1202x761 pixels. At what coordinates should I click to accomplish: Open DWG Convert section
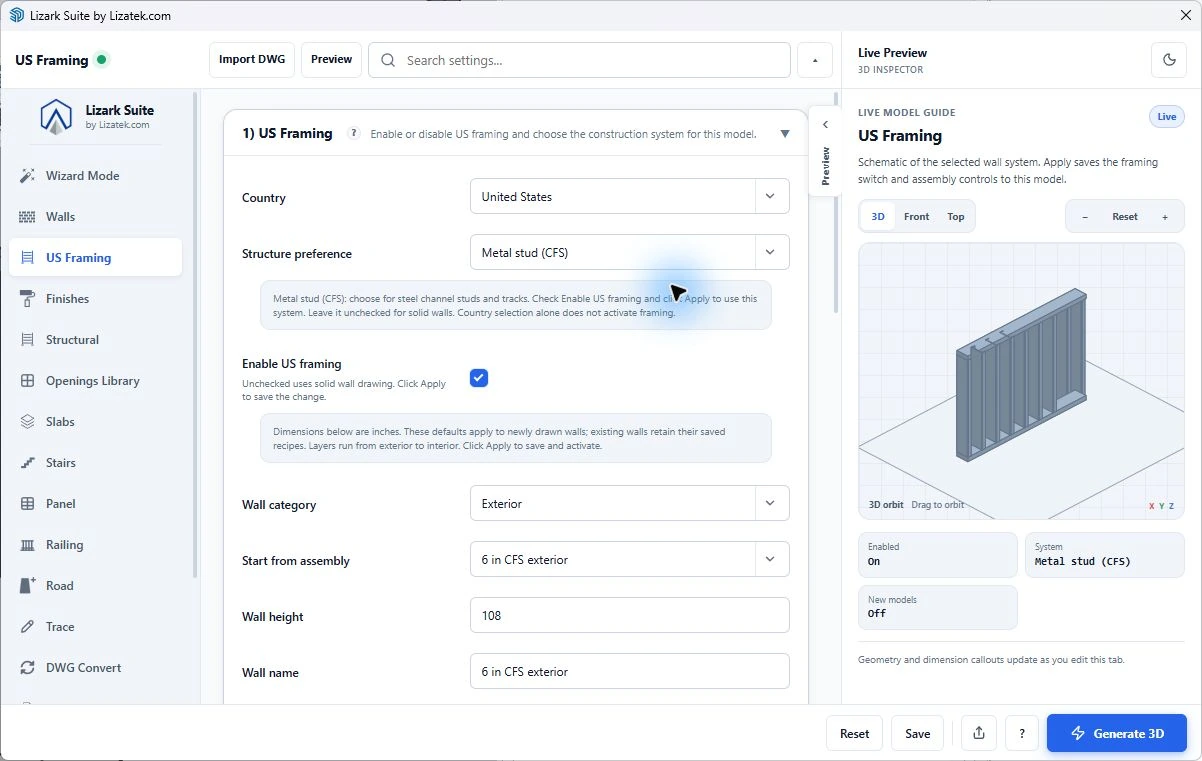tap(95, 668)
